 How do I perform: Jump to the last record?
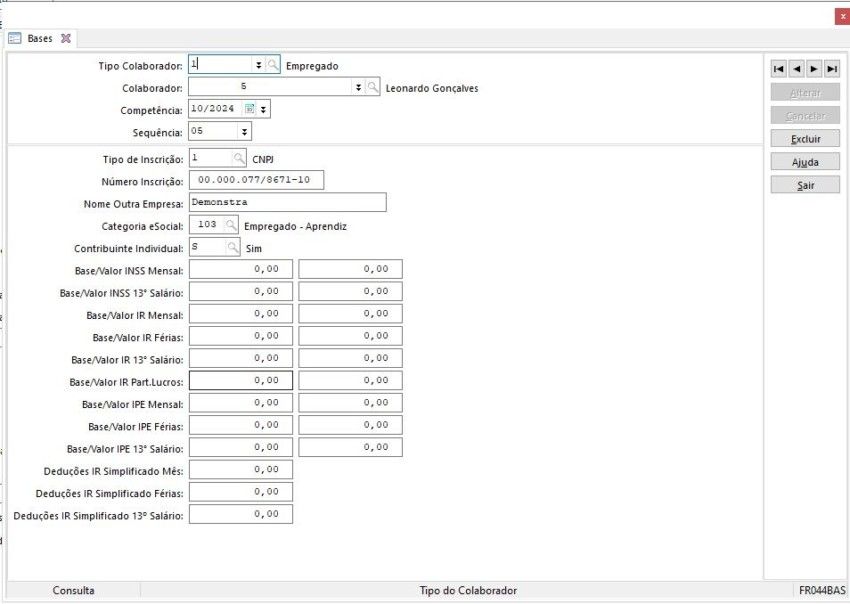(x=832, y=69)
